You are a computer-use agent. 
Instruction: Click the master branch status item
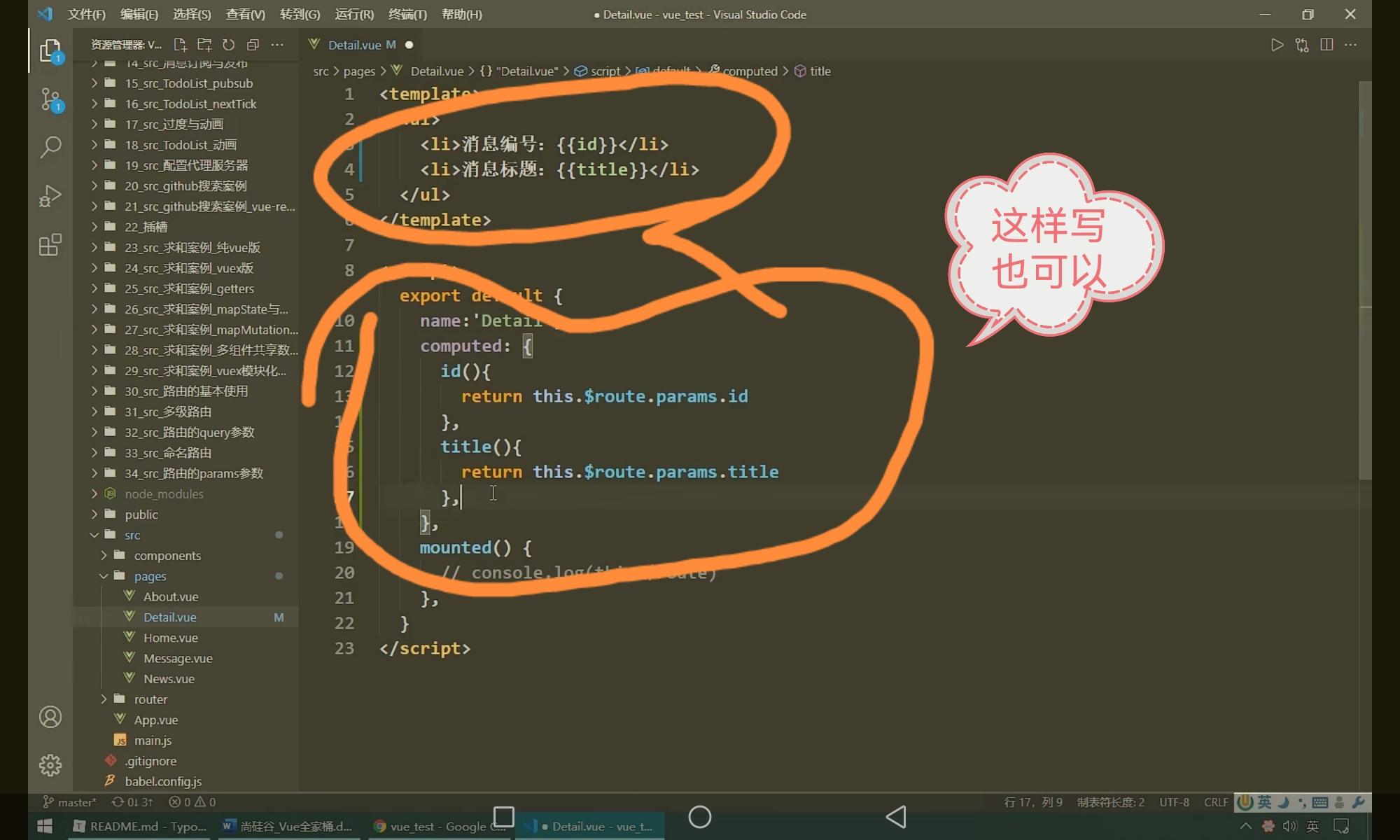[71, 802]
